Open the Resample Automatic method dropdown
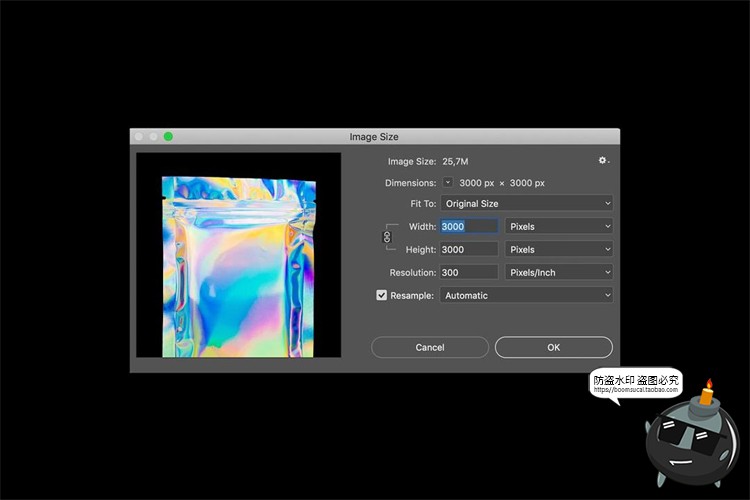The width and height of the screenshot is (750, 500). (526, 295)
